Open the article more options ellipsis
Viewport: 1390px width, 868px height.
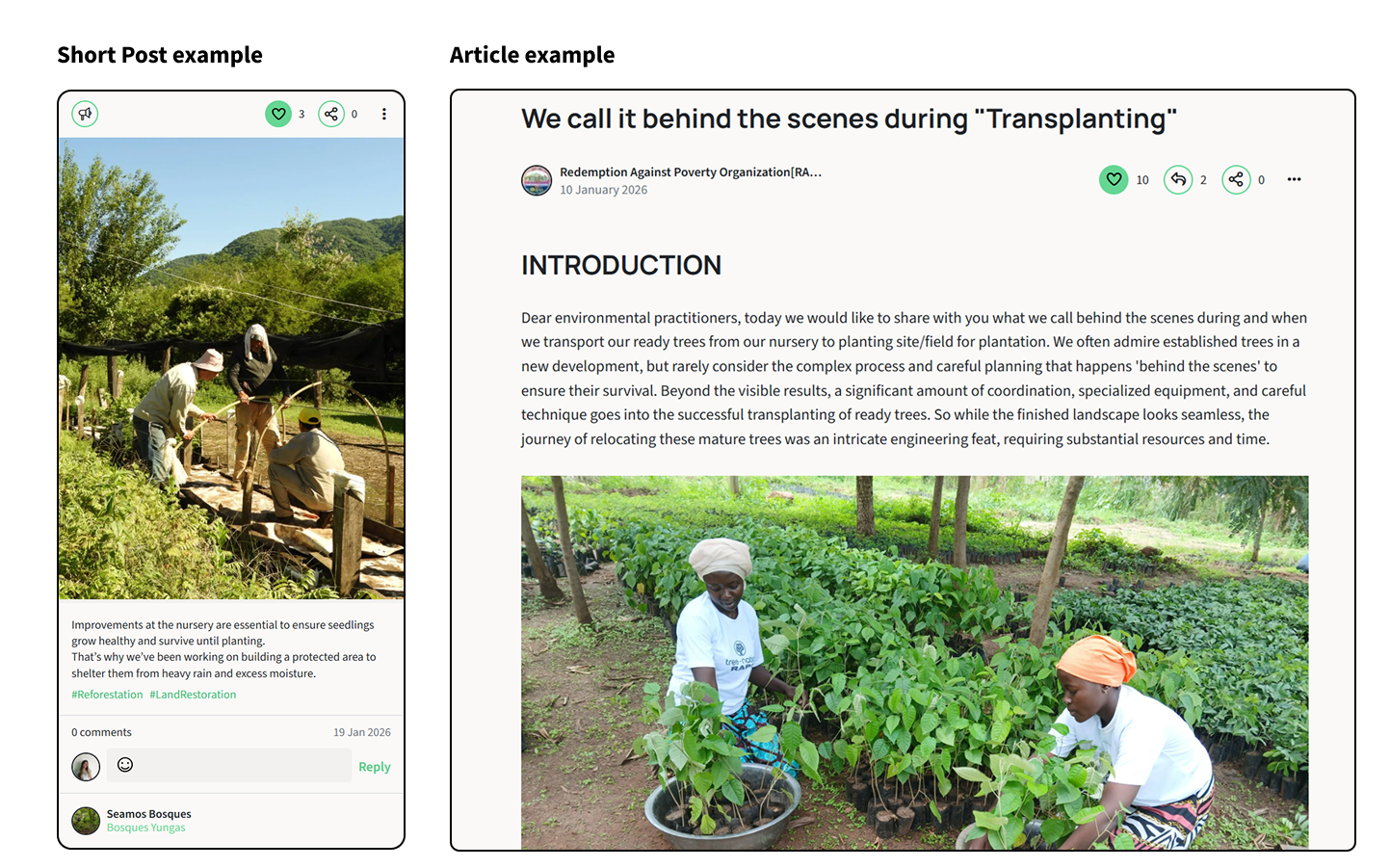1294,179
